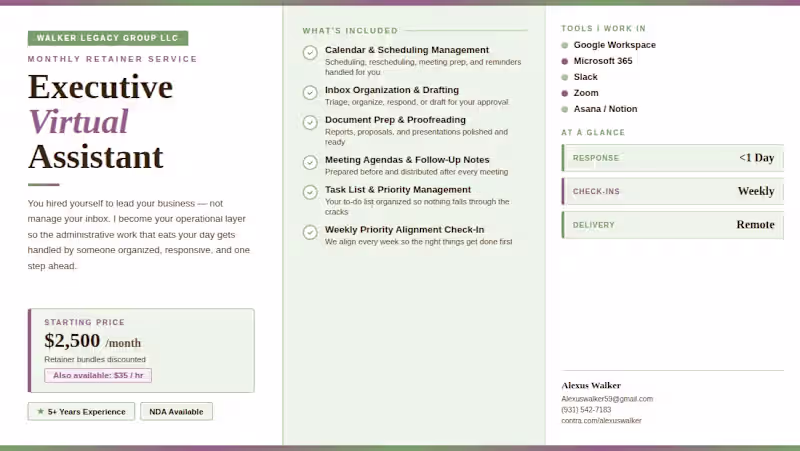
Task: Click the star icon in the 5+ Years Experience badge
Action: [40, 411]
